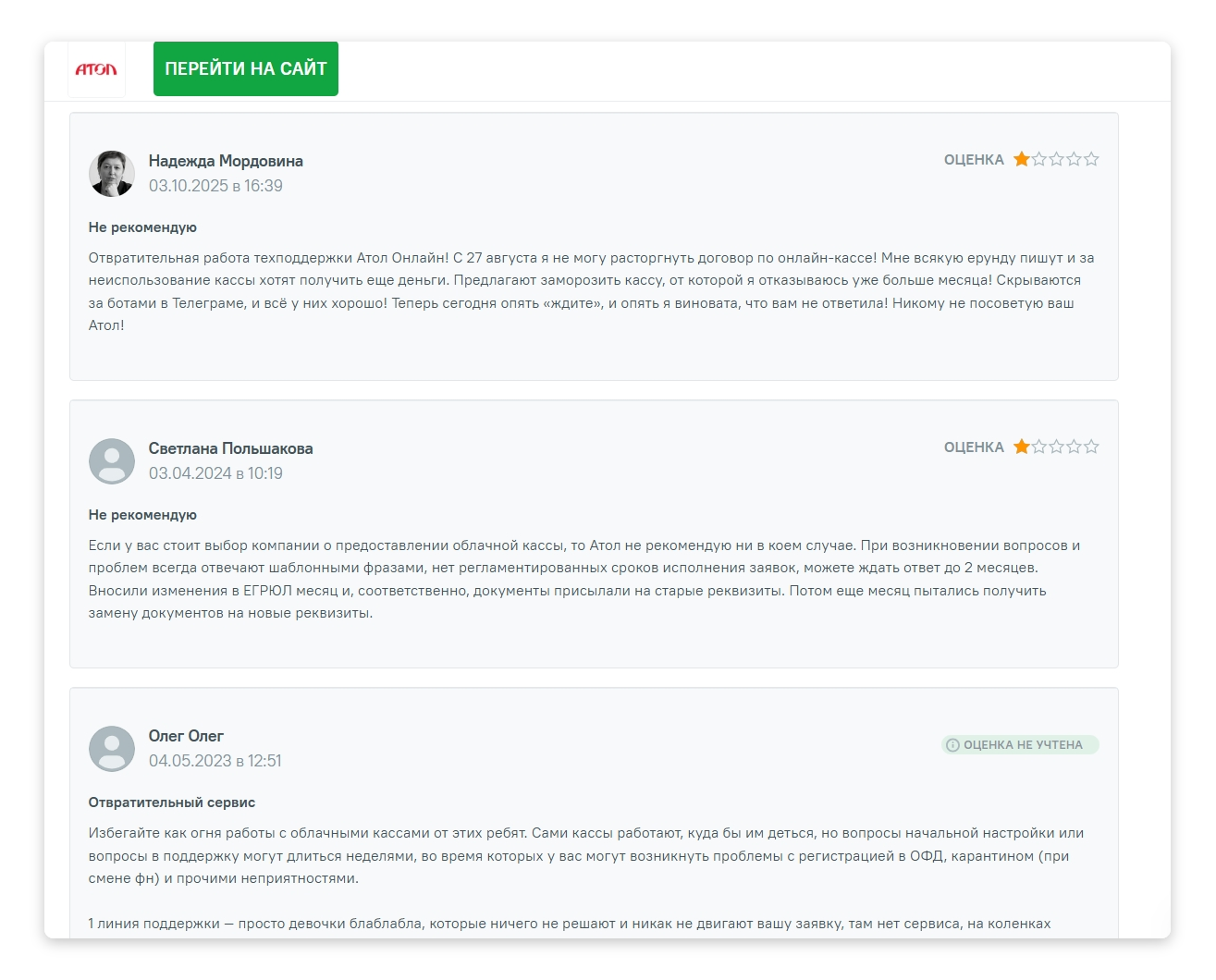Click Светлана Польшакова's placeholder avatar icon
Image resolution: width=1216 pixels, height=980 pixels.
point(112,460)
